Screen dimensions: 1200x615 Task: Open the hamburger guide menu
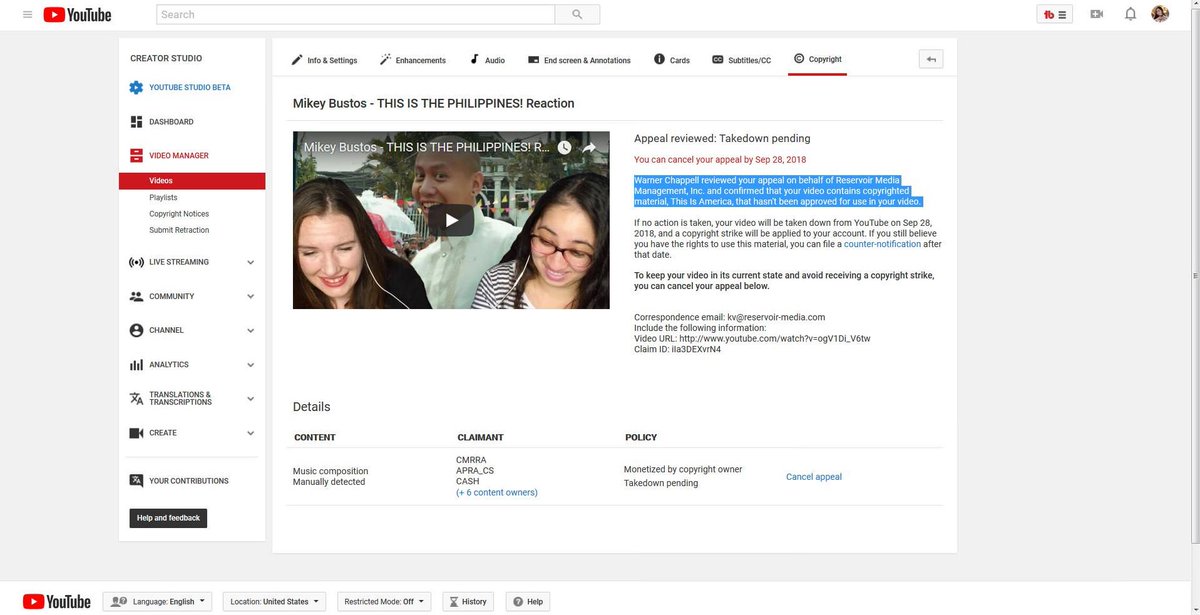coord(27,15)
